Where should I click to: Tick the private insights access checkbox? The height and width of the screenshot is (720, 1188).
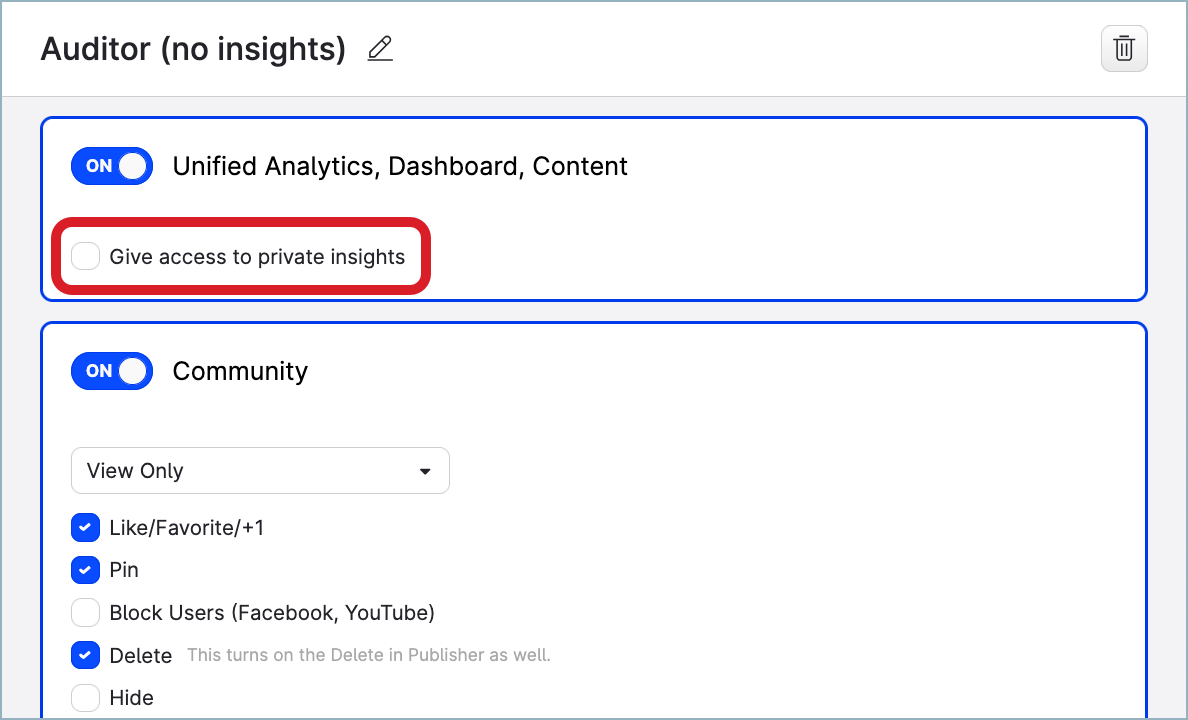[86, 257]
